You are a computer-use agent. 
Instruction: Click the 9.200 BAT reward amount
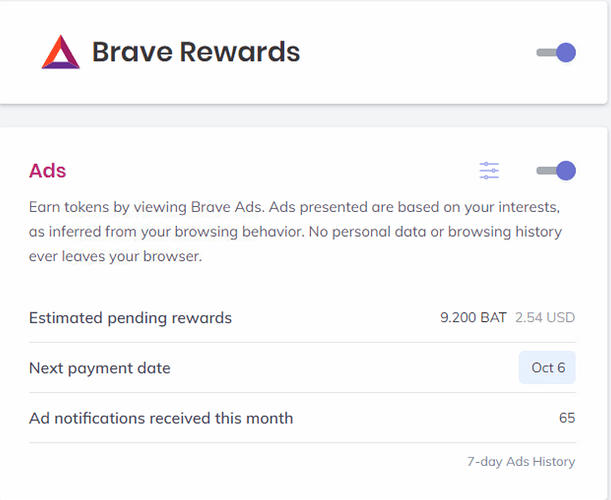coord(474,318)
